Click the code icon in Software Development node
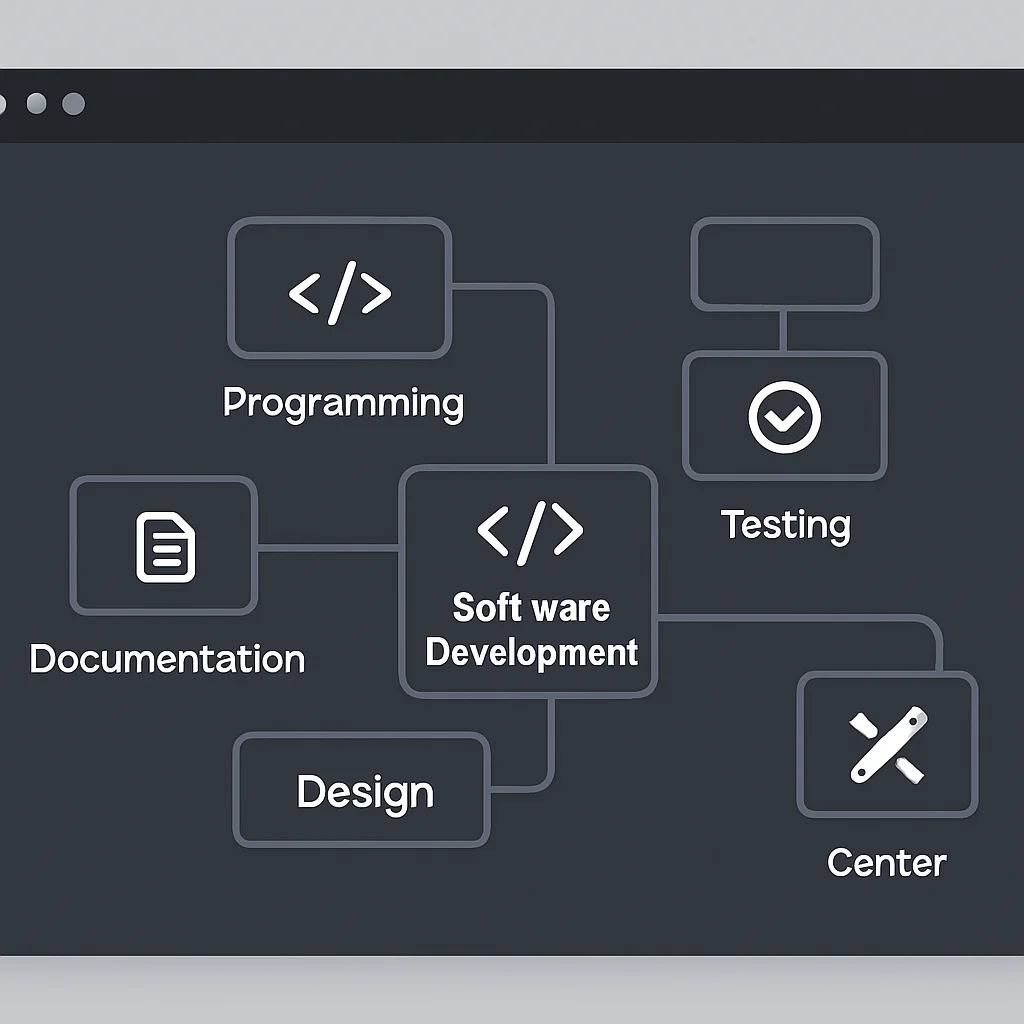Screen dimensions: 1024x1024 tap(530, 533)
